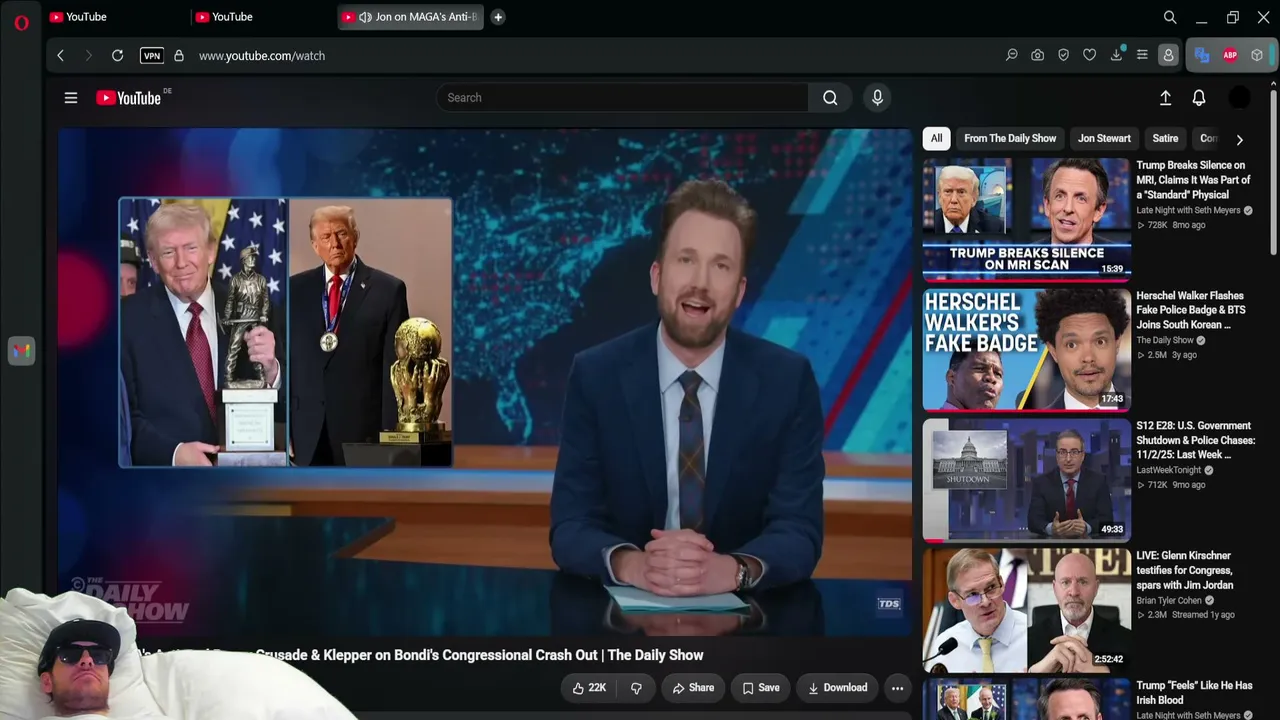
Task: Open the Opera main menu logo
Action: click(21, 22)
